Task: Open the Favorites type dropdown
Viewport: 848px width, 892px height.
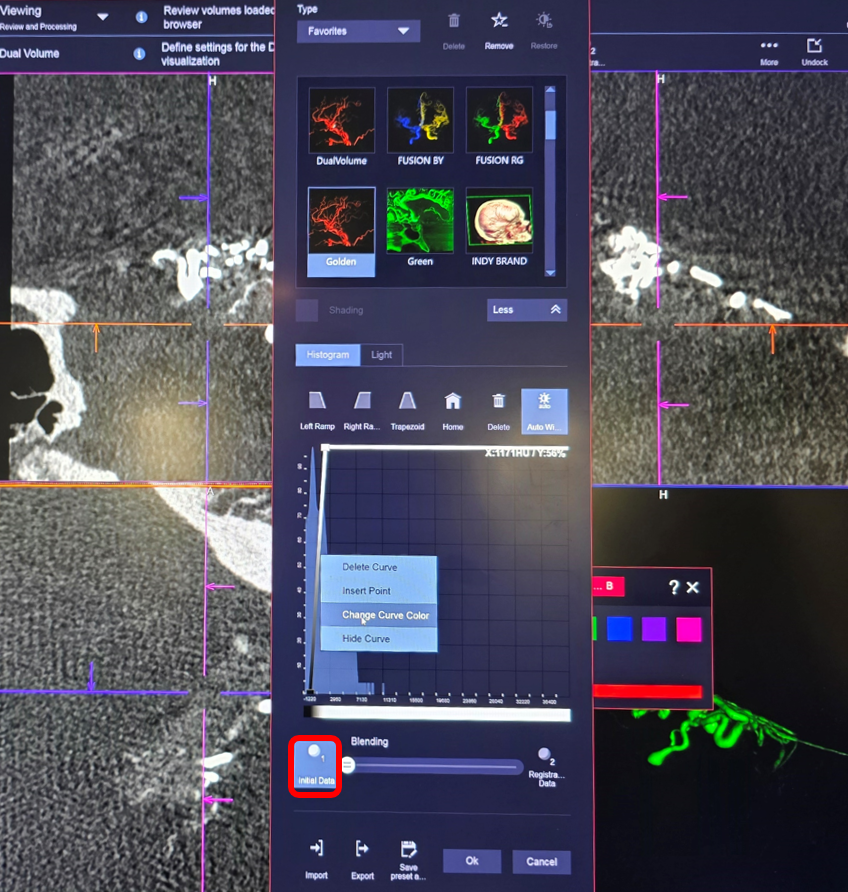Action: 357,31
